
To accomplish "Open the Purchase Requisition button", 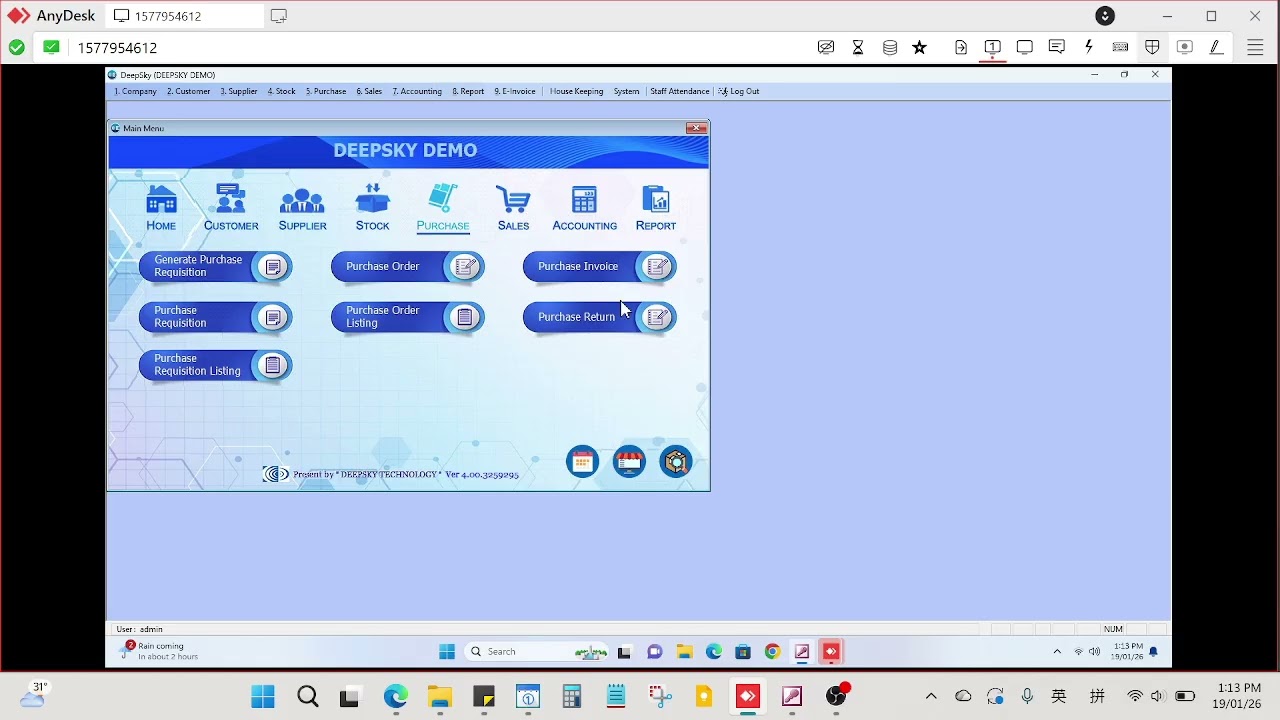I will 216,317.
